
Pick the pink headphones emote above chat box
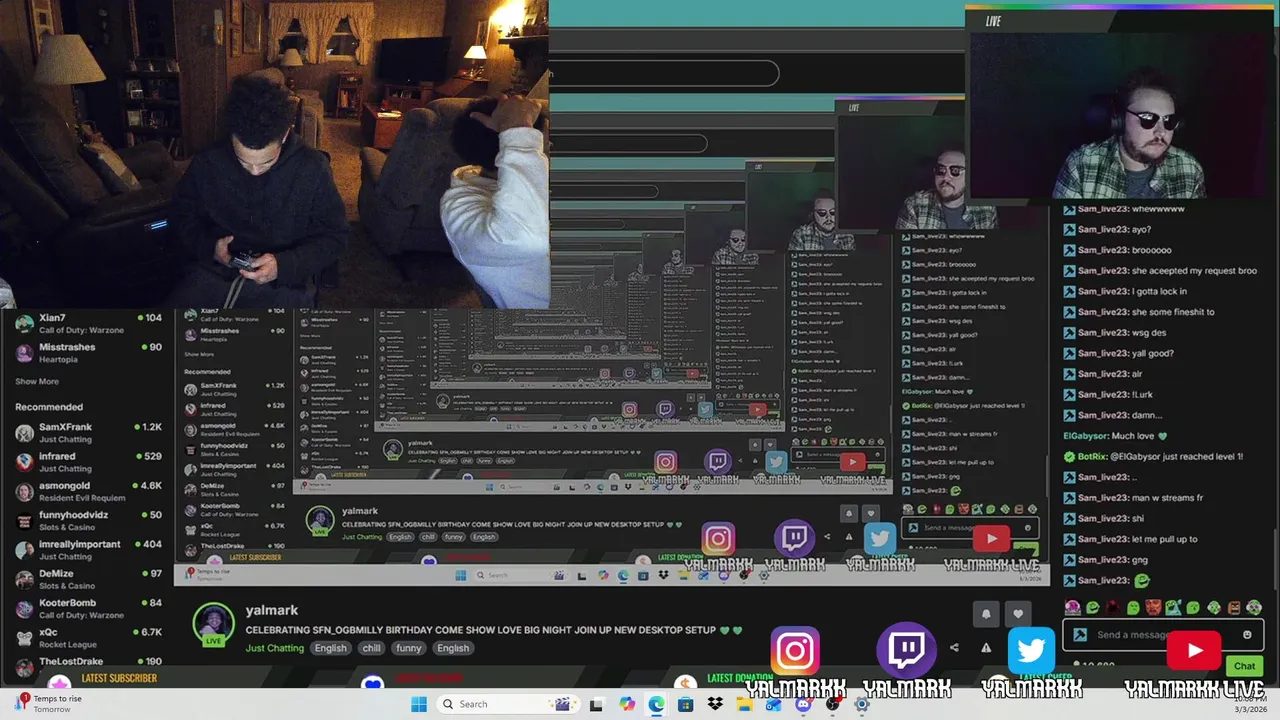tap(1072, 607)
